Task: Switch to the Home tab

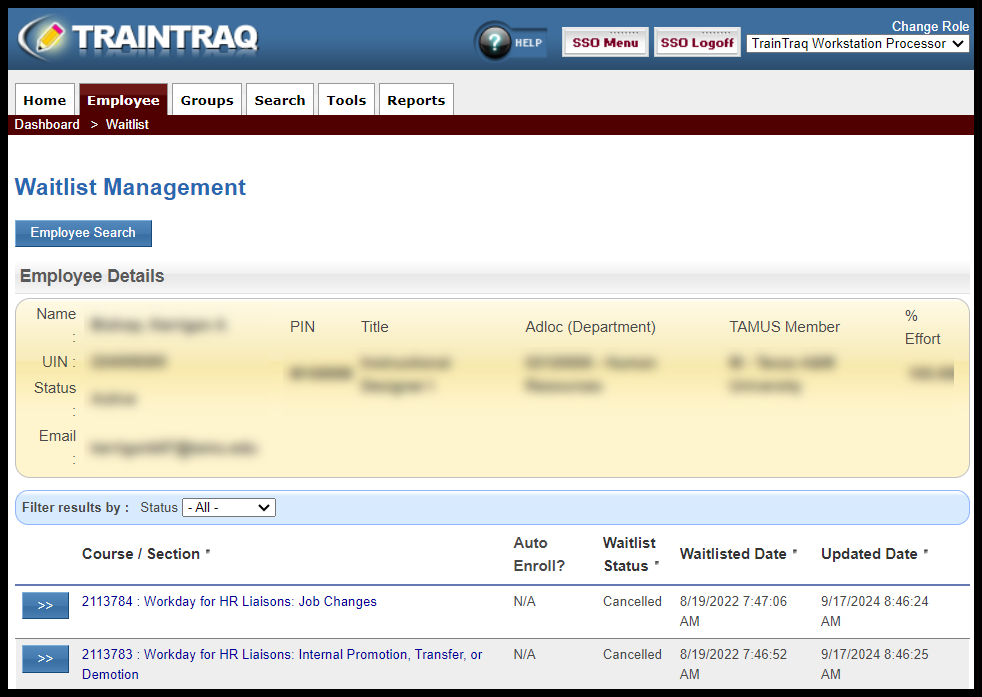Action: point(45,100)
